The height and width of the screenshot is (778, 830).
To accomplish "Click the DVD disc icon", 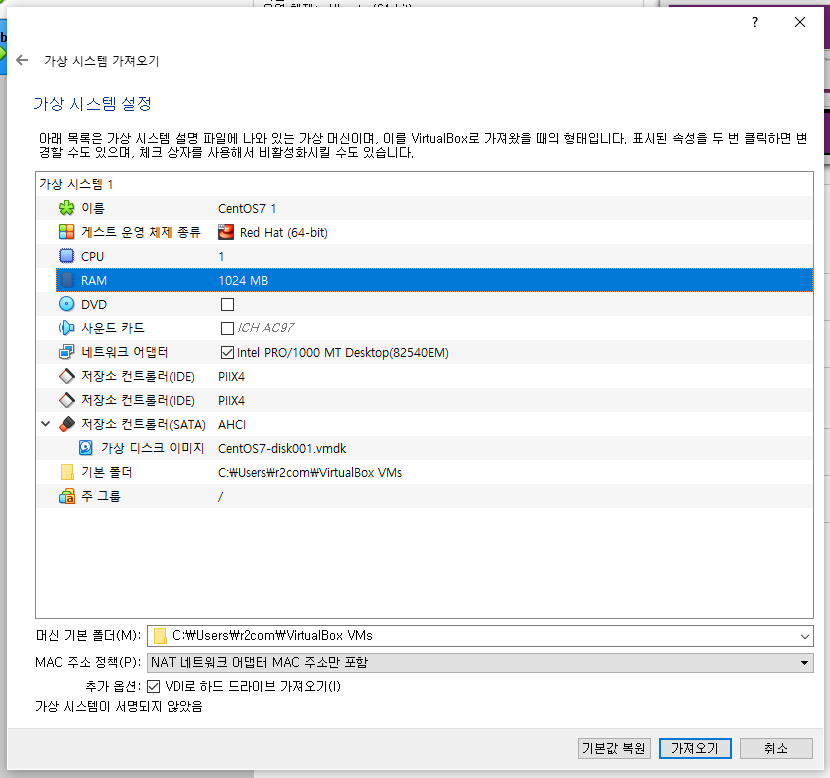I will point(67,304).
